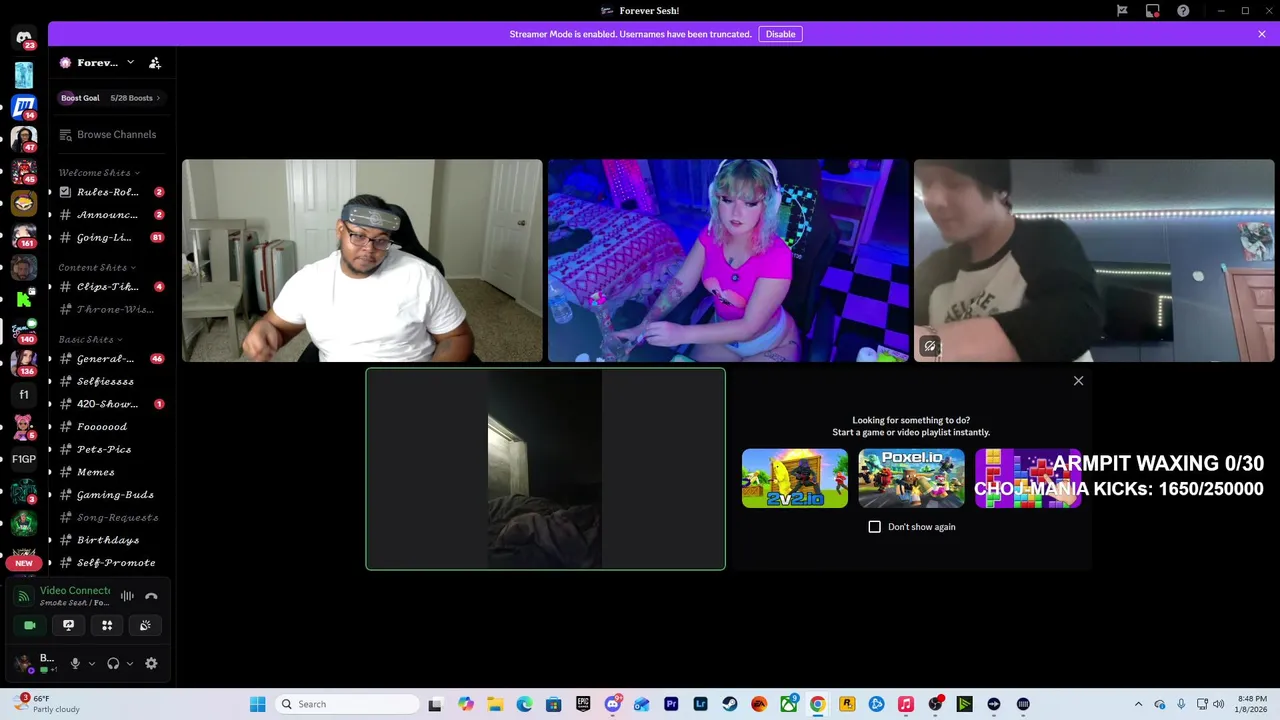Viewport: 1280px width, 720px height.
Task: Focus the dark bedroom video tile
Action: (x=545, y=469)
